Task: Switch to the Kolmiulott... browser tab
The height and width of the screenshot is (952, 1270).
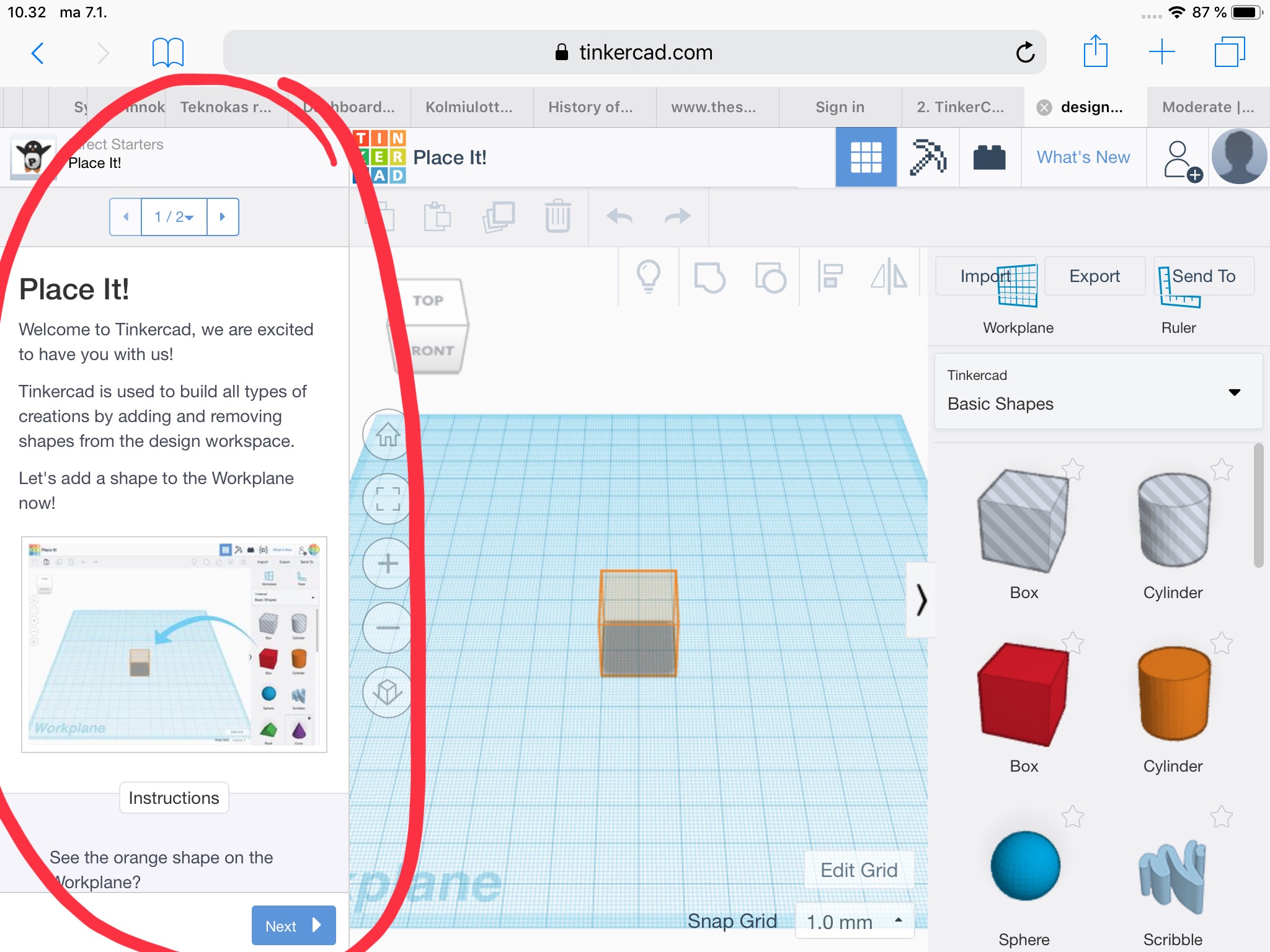Action: click(x=469, y=107)
